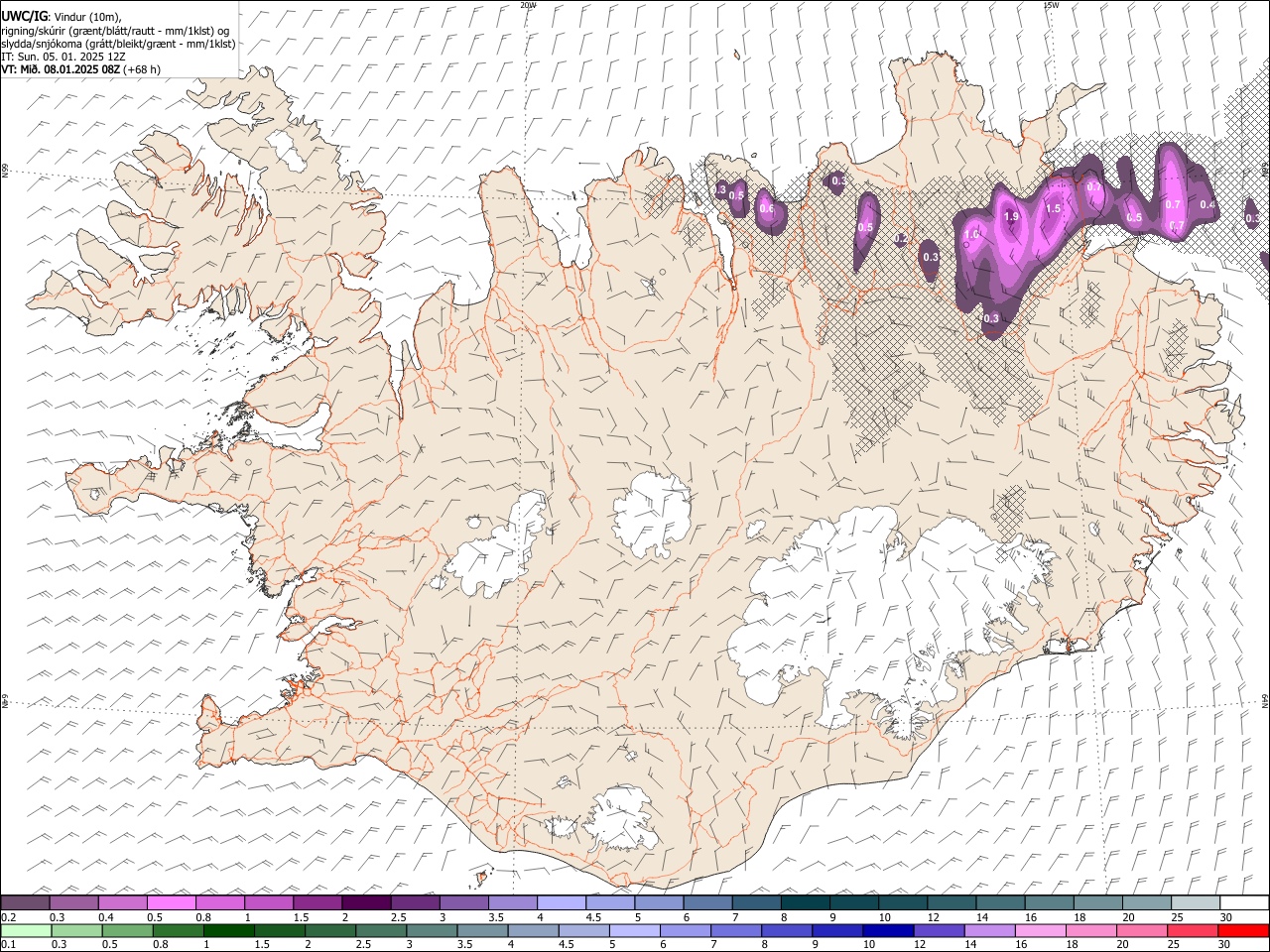
Task: Click the 'VT: Mið. 08.01.2025 08Z (+68 h)' line
Action: (80, 69)
